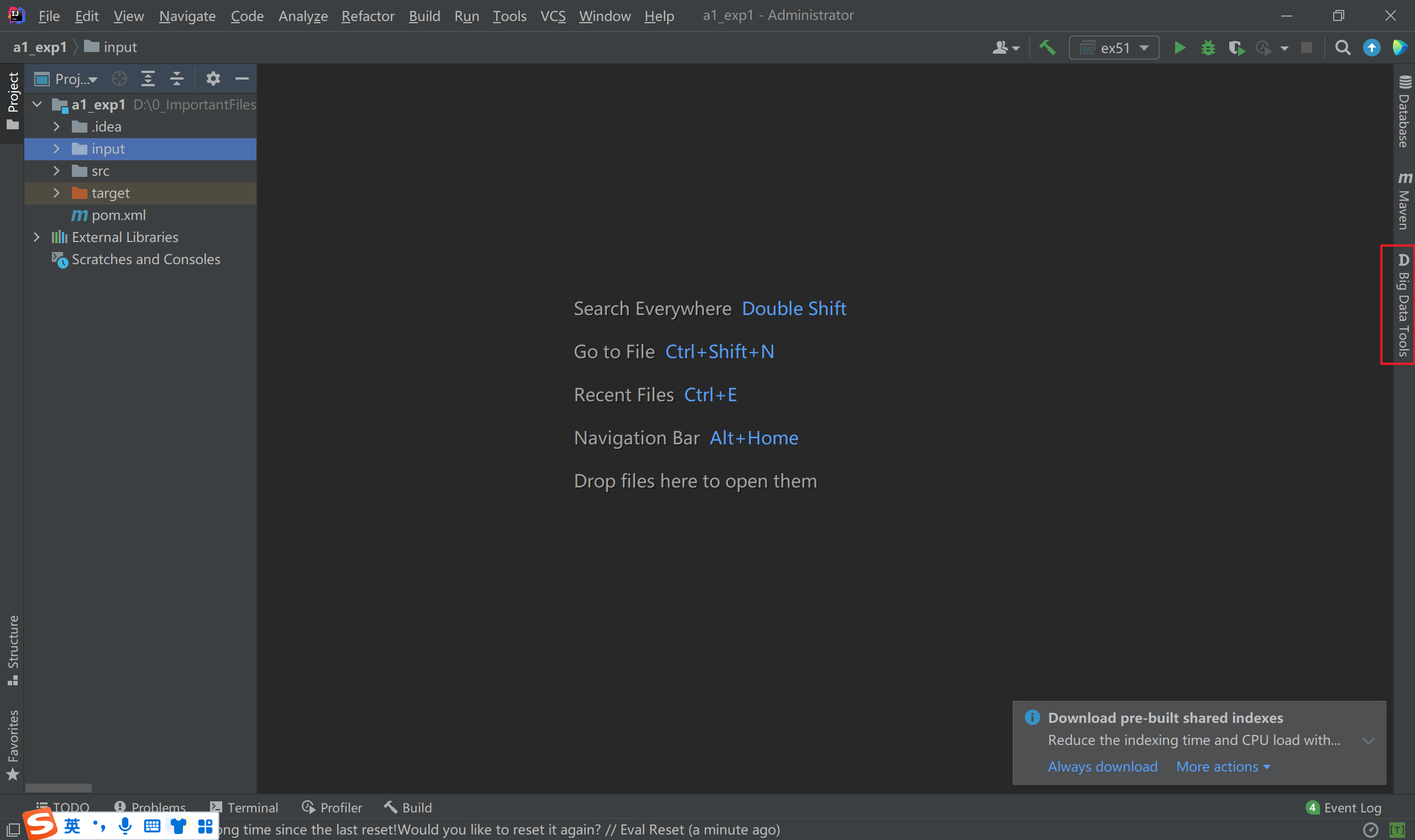Open the ex51 run configuration dropdown

tap(1114, 48)
